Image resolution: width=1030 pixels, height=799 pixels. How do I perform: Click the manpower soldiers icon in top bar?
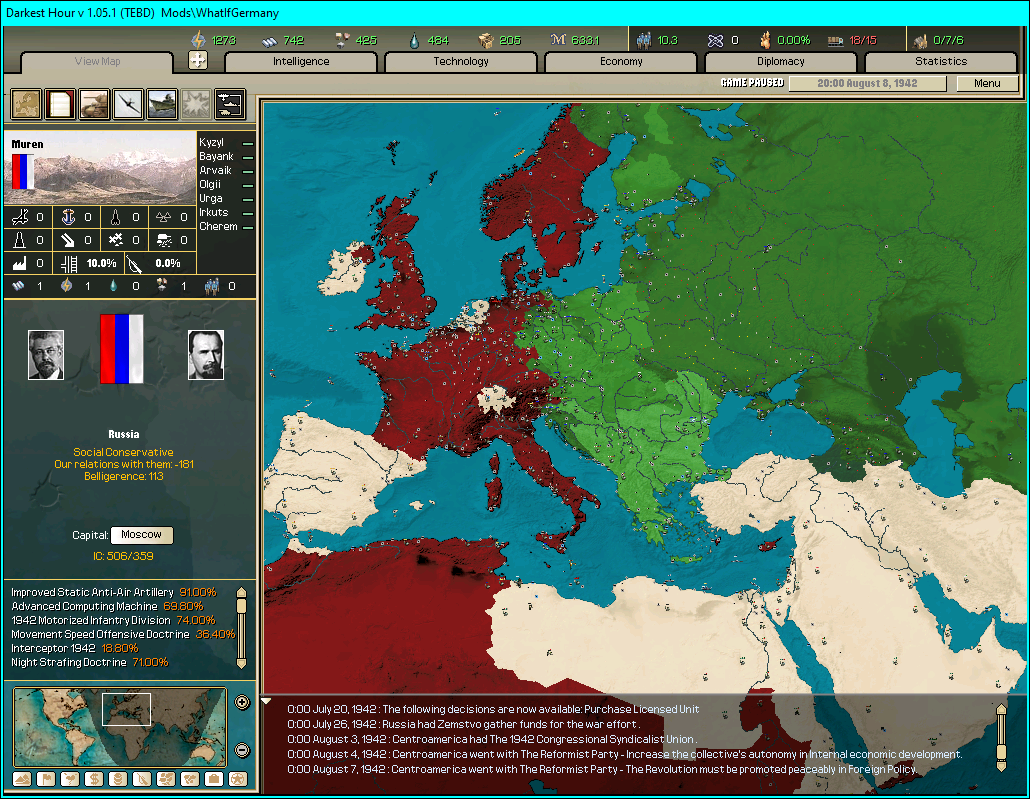click(644, 41)
